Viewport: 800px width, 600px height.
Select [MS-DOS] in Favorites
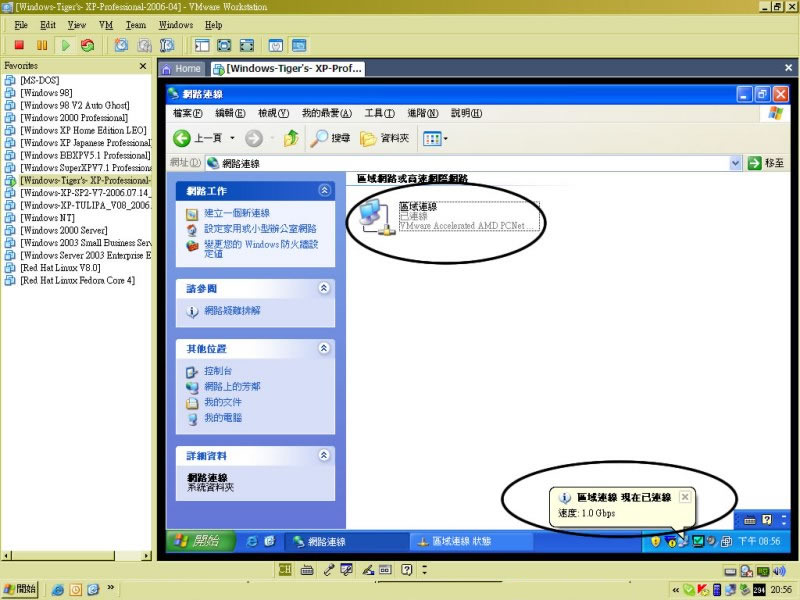pos(40,80)
